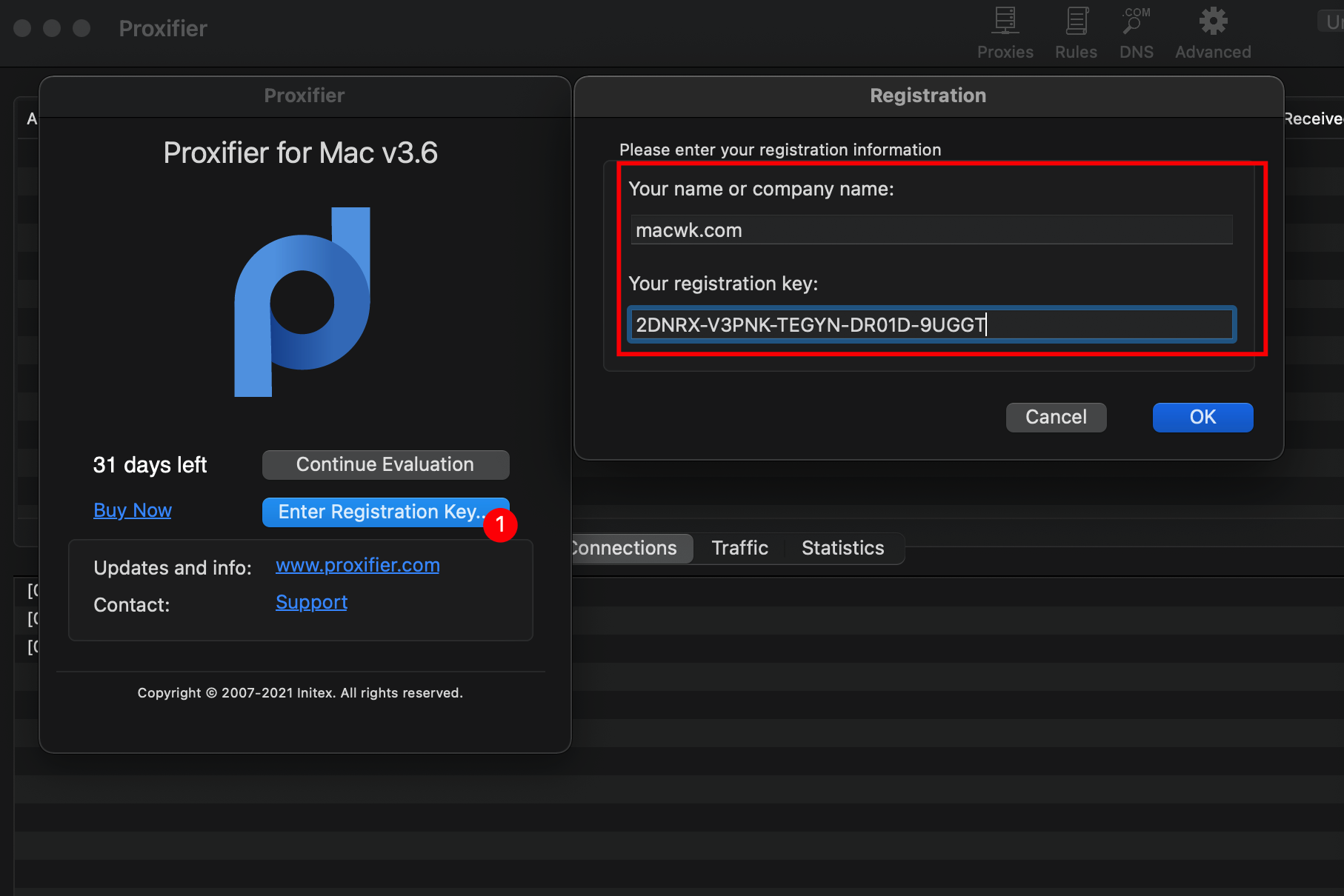This screenshot has width=1344, height=896.
Task: Click the red close window button
Action: click(x=22, y=28)
